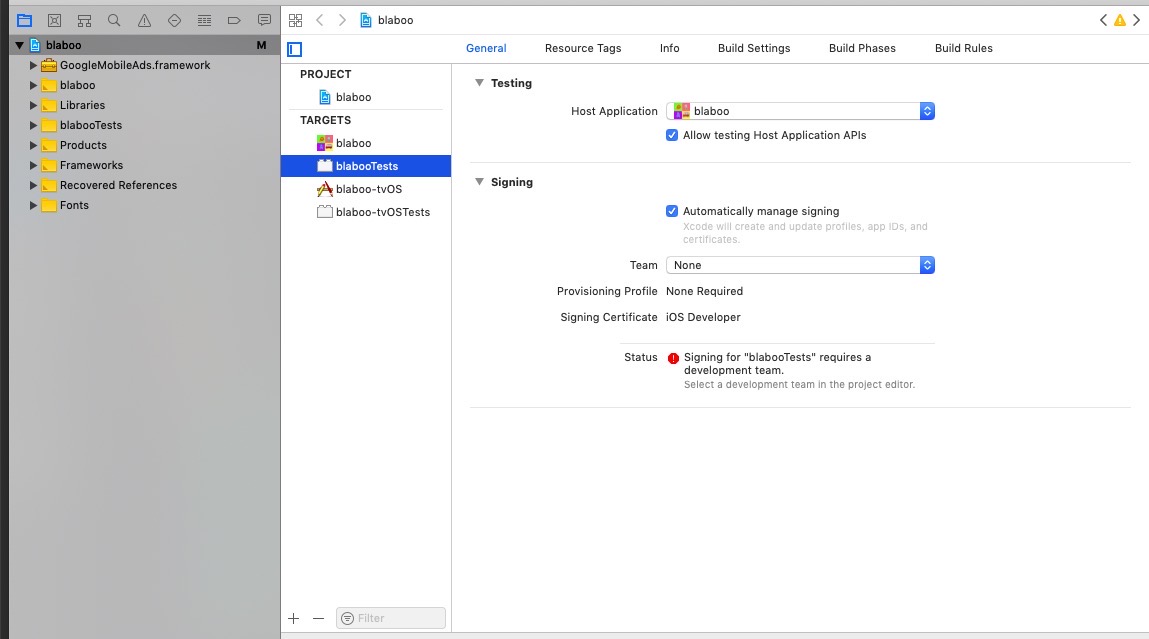Click the M source control status badge
Image resolution: width=1149 pixels, height=639 pixels.
point(261,45)
